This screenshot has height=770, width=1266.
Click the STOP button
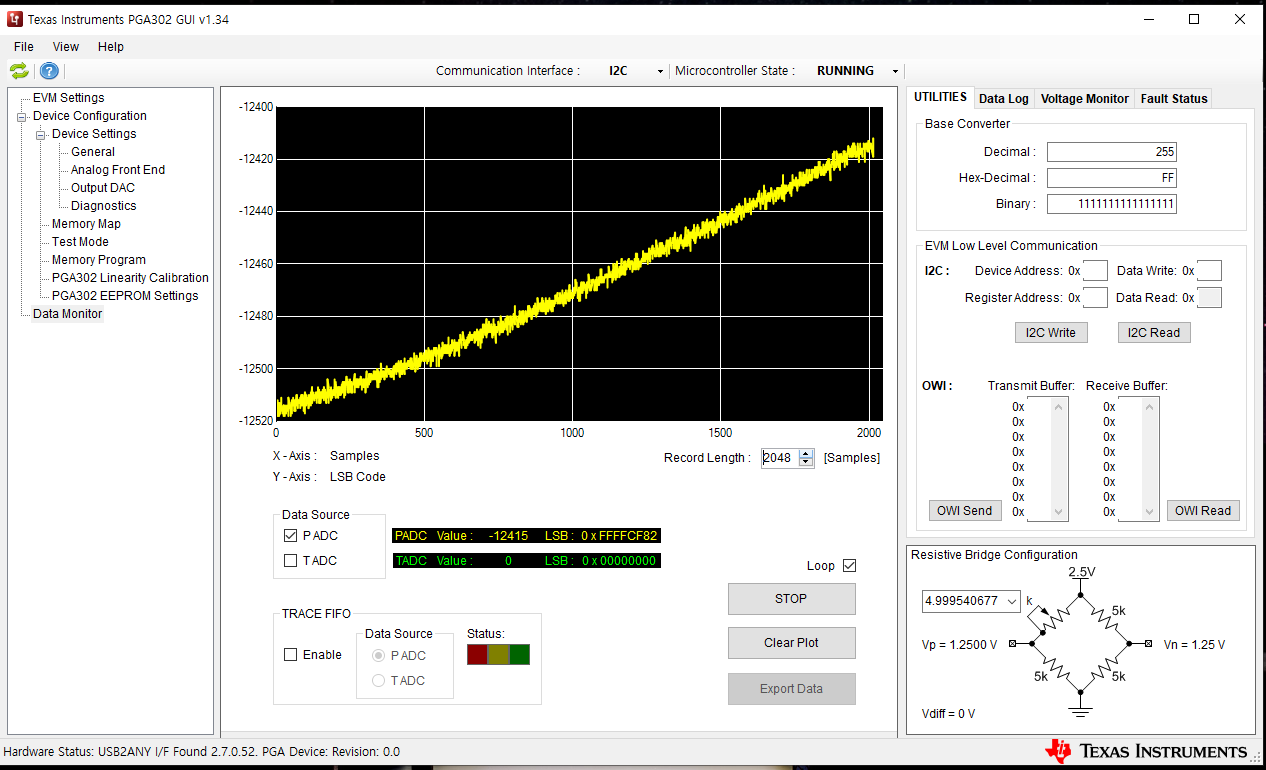click(x=791, y=598)
